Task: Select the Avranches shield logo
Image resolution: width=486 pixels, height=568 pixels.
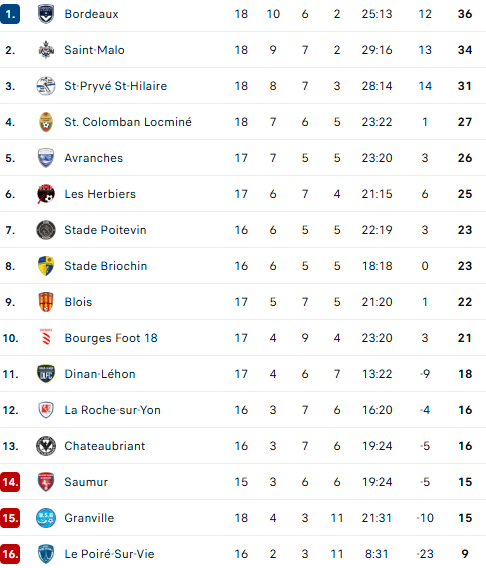Action: [x=46, y=158]
